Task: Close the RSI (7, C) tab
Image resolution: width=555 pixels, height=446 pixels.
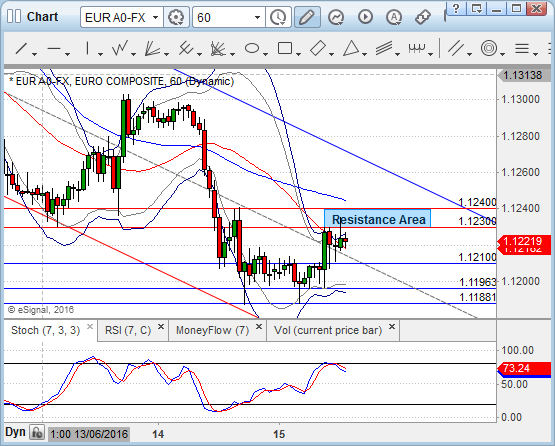Action: (x=161, y=326)
